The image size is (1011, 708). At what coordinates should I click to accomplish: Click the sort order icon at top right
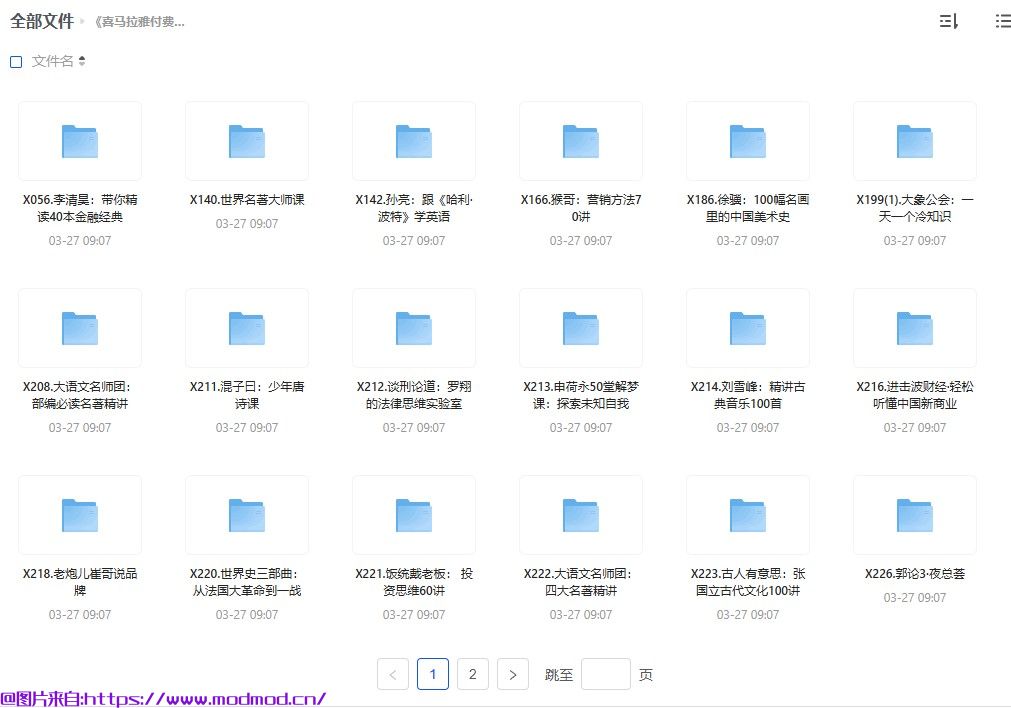click(x=948, y=21)
